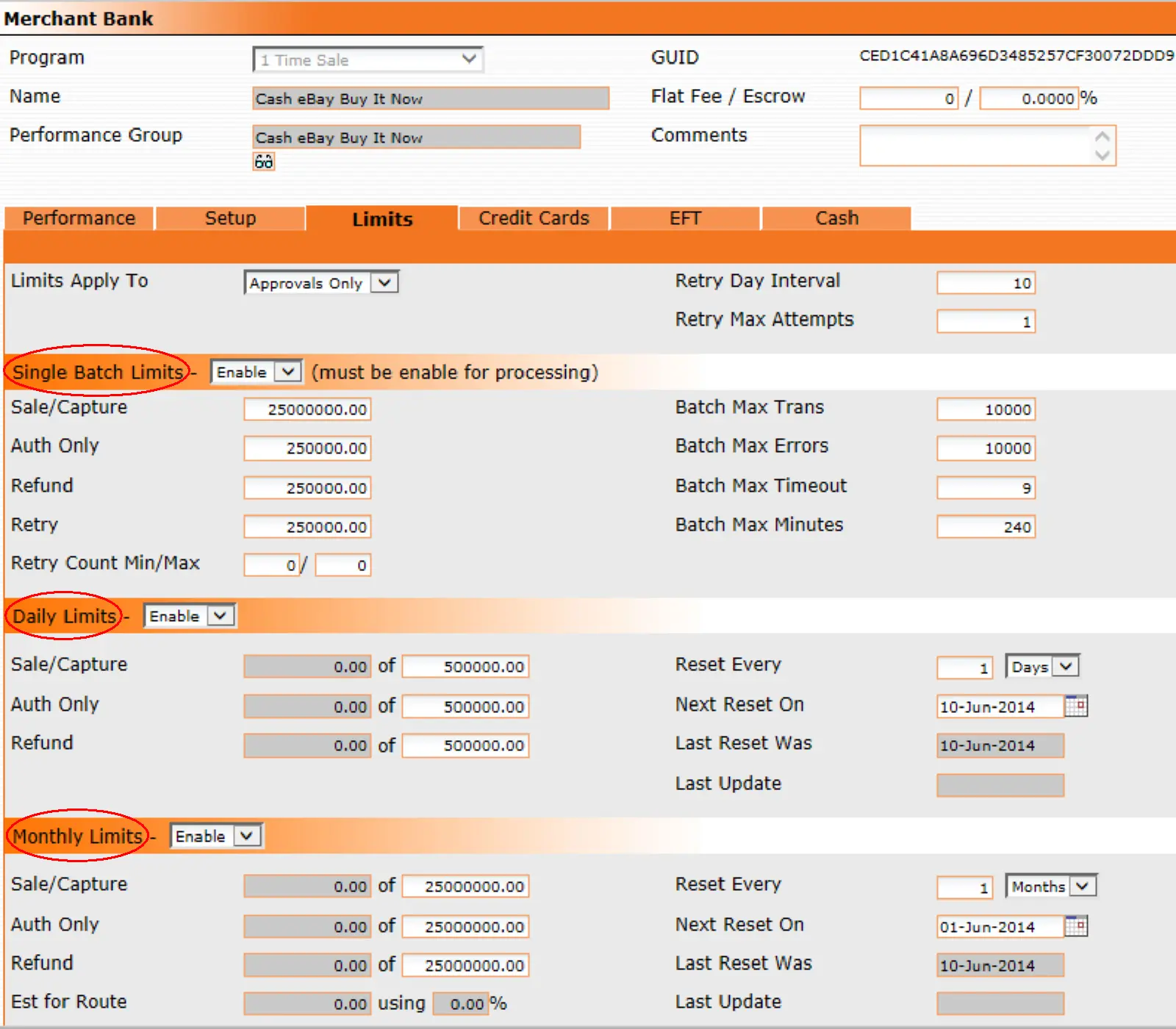Open the calendar for Monthly Next Reset On

[1078, 926]
